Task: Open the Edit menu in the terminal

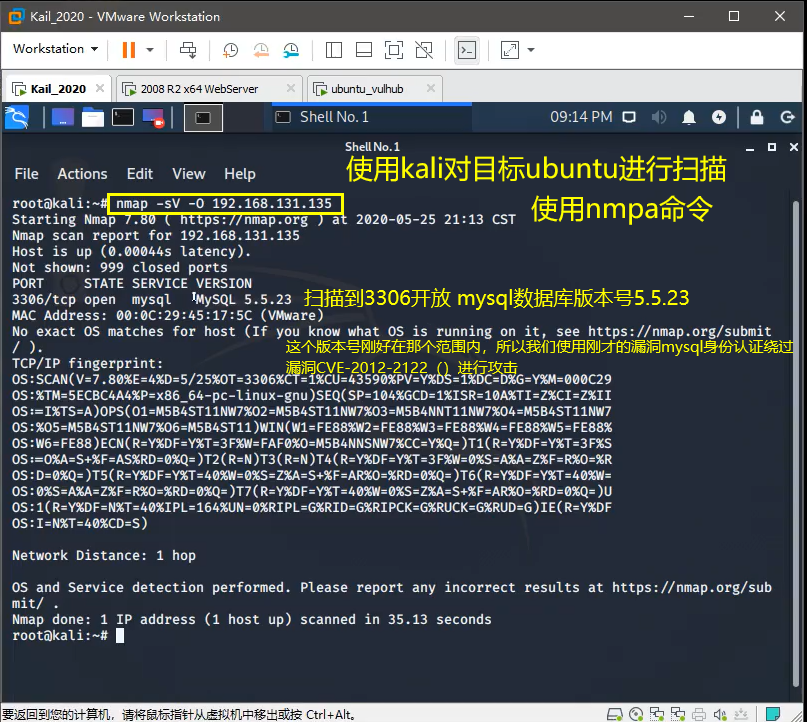Action: tap(139, 174)
